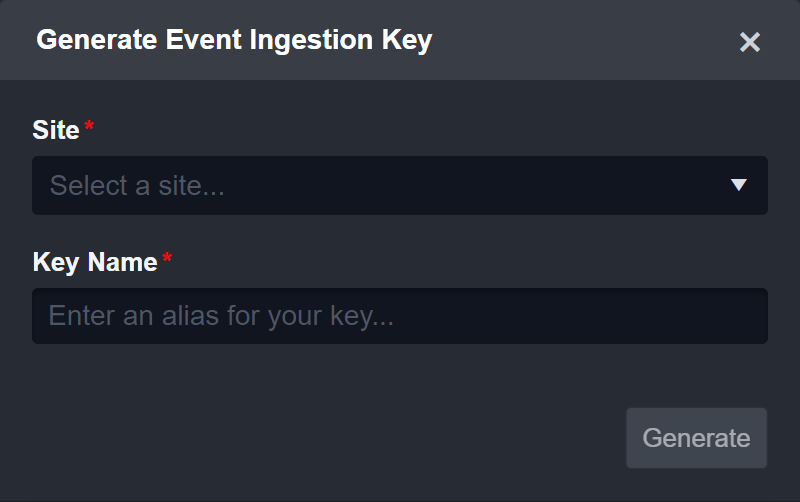Image resolution: width=800 pixels, height=502 pixels.
Task: Submit the form with Generate
Action: pos(696,438)
